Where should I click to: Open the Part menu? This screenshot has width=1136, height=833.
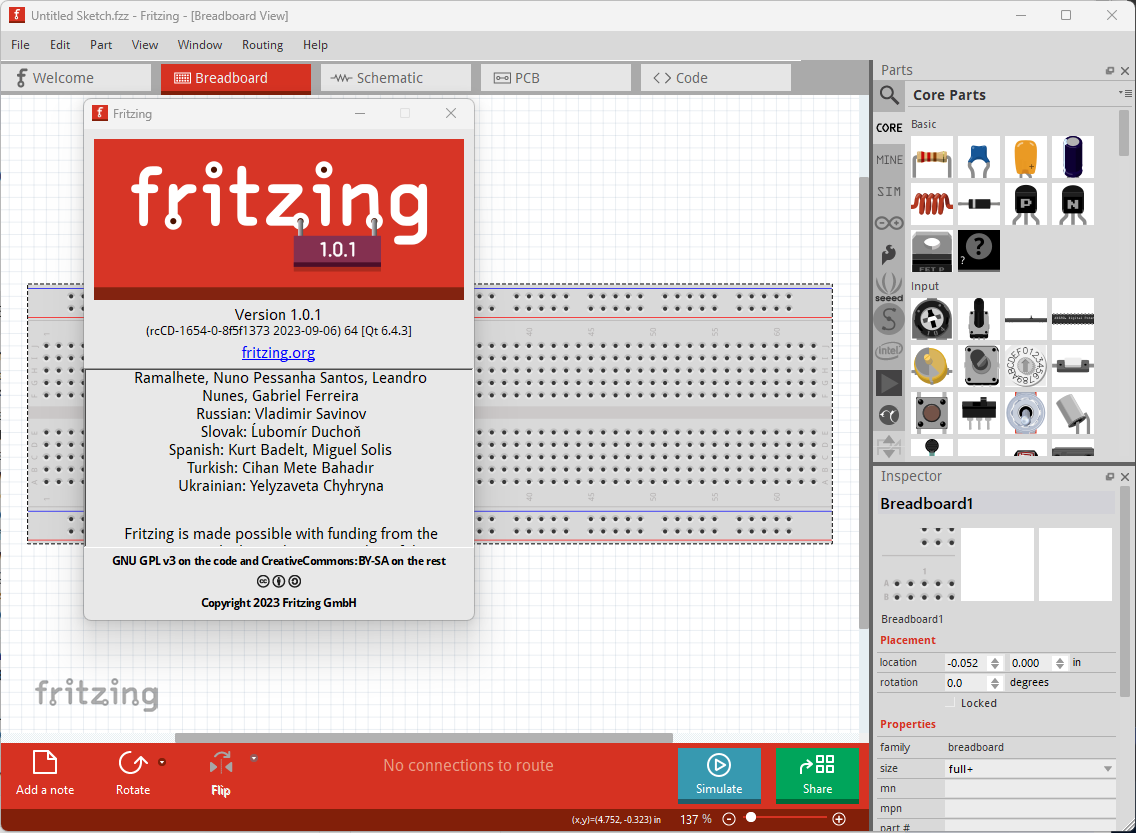tap(101, 45)
